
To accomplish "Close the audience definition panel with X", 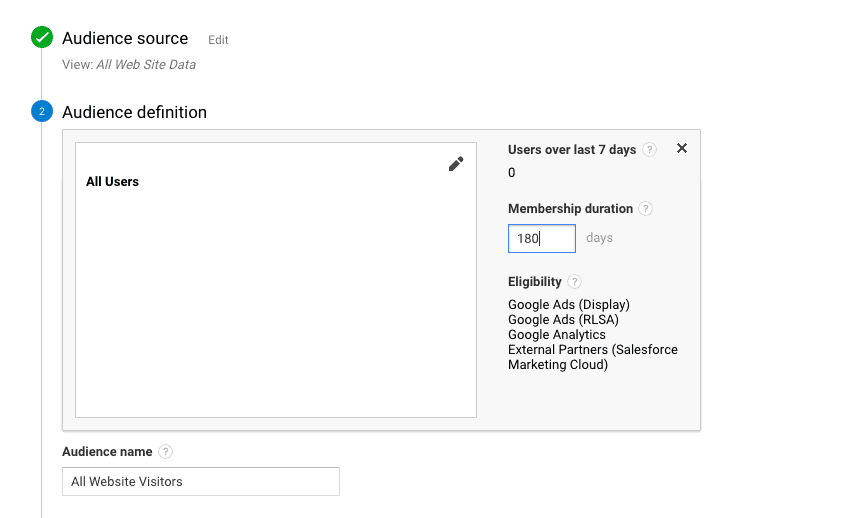I will point(682,148).
